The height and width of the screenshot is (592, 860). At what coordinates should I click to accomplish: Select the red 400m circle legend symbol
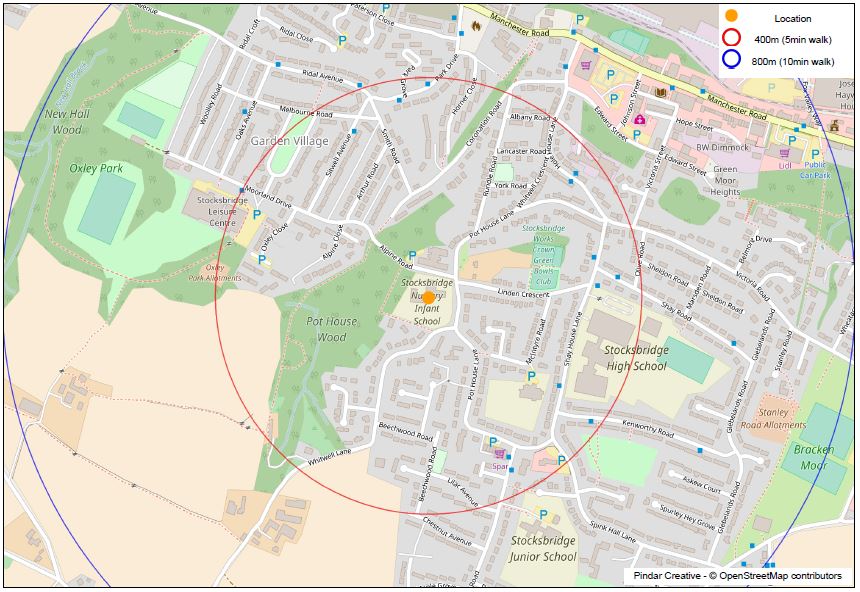[732, 39]
